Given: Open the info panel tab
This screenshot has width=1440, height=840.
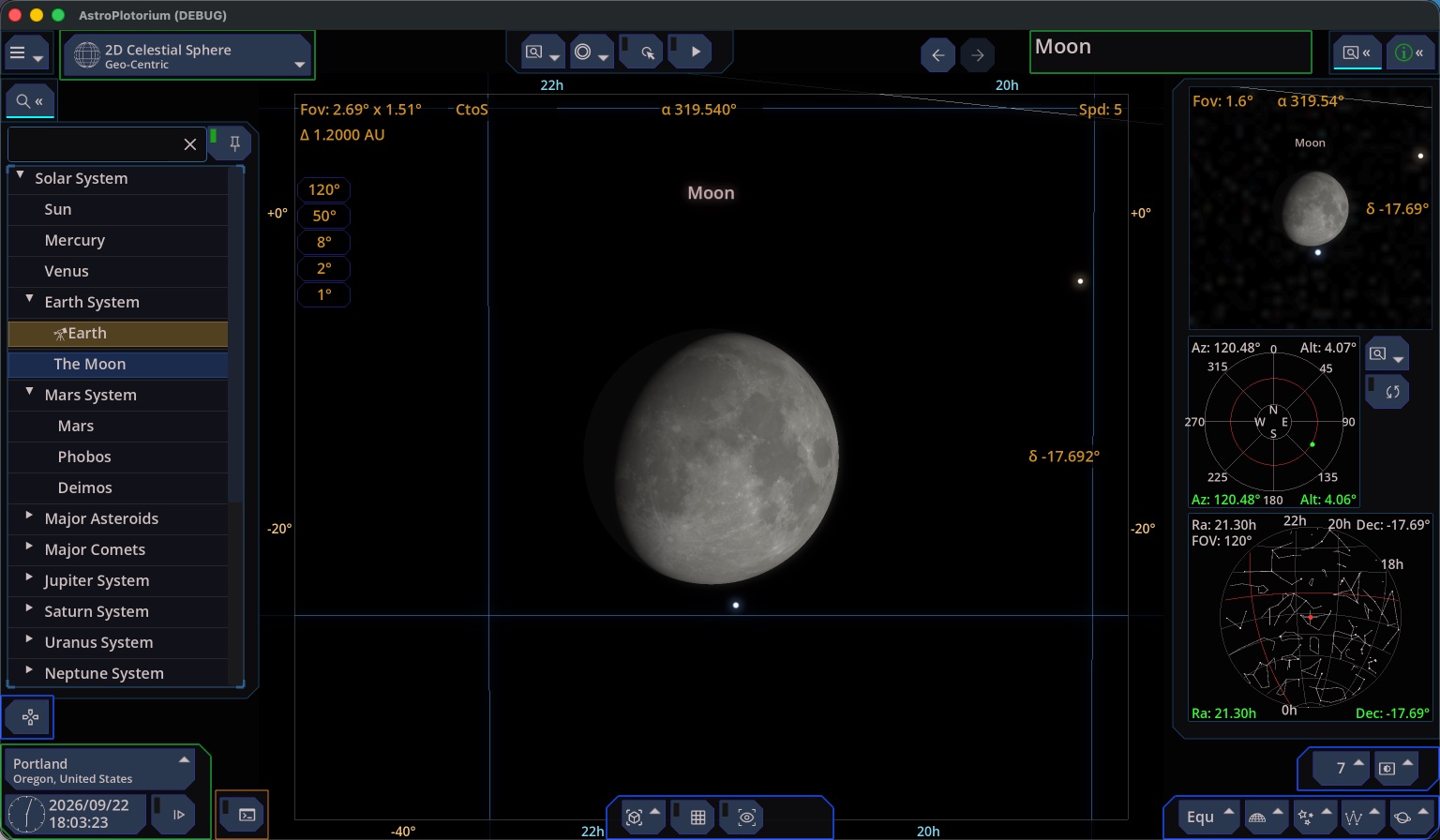Looking at the screenshot, I should 1409,52.
